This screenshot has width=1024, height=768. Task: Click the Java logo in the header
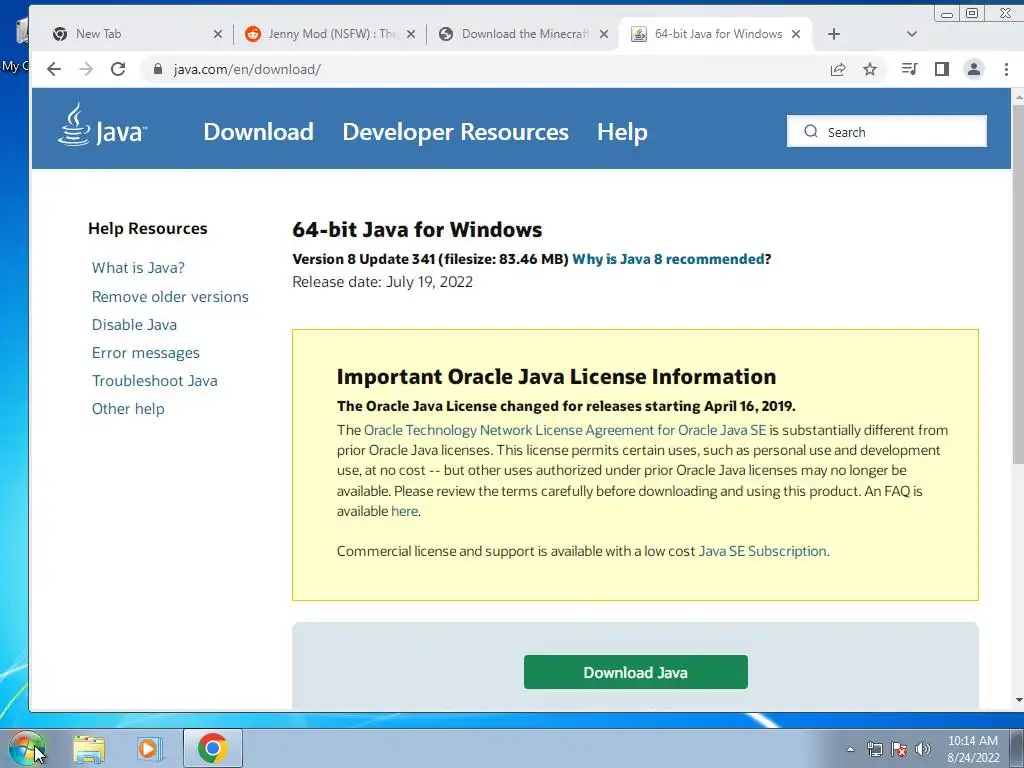point(103,125)
